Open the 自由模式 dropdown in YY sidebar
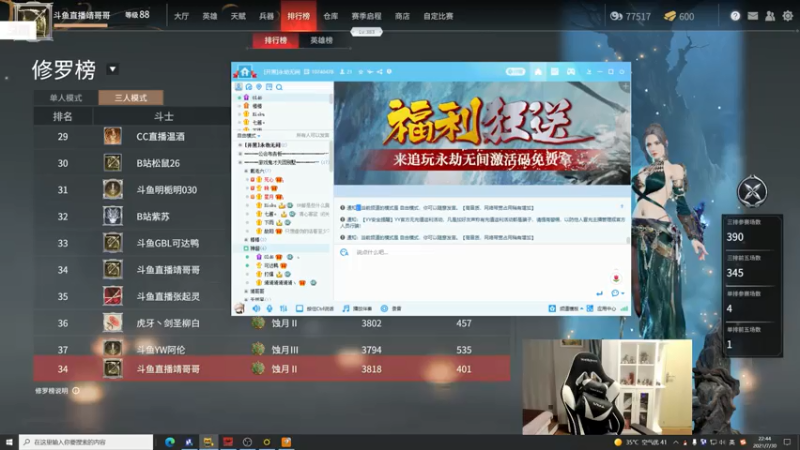The width and height of the screenshot is (800, 450). tap(249, 136)
